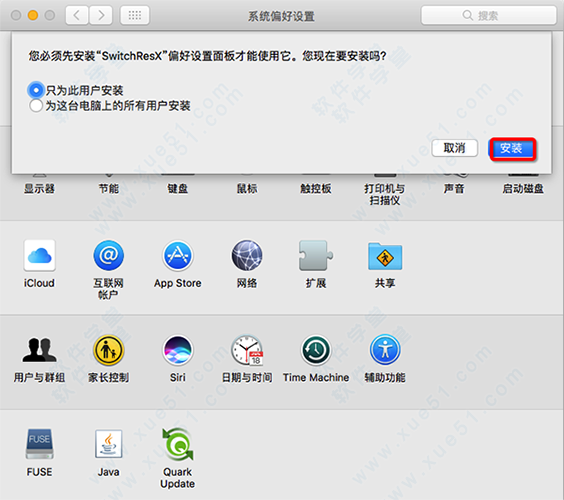Open Users & Groups (用户与群组) icon

point(40,350)
